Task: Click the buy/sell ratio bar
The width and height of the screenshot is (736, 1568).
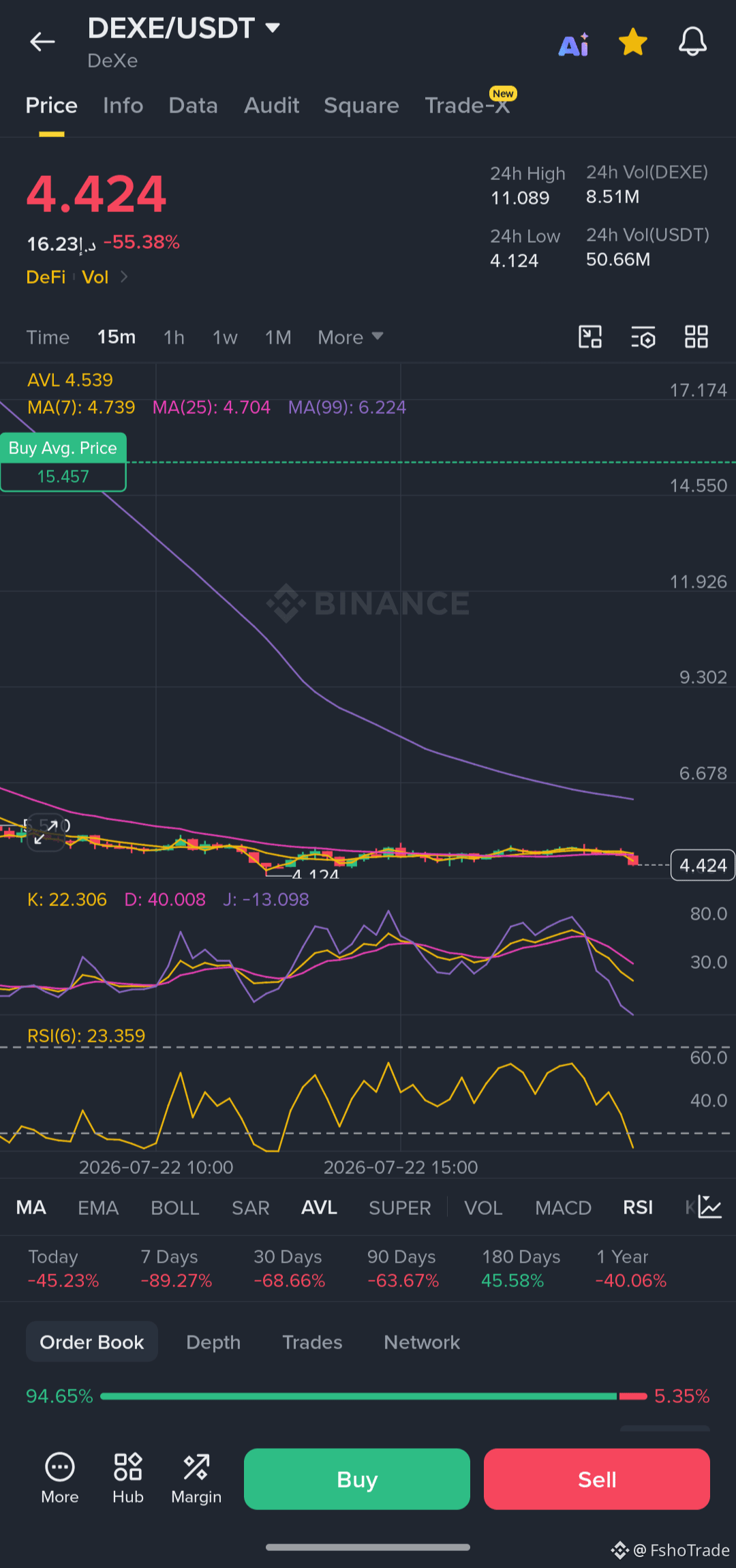Action: click(x=373, y=1396)
